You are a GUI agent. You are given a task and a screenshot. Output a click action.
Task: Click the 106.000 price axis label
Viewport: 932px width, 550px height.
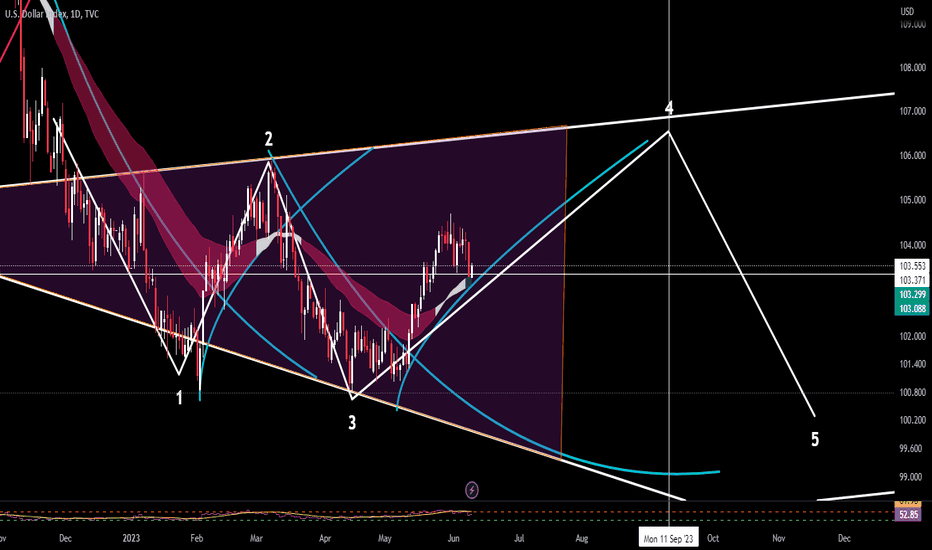tap(912, 156)
